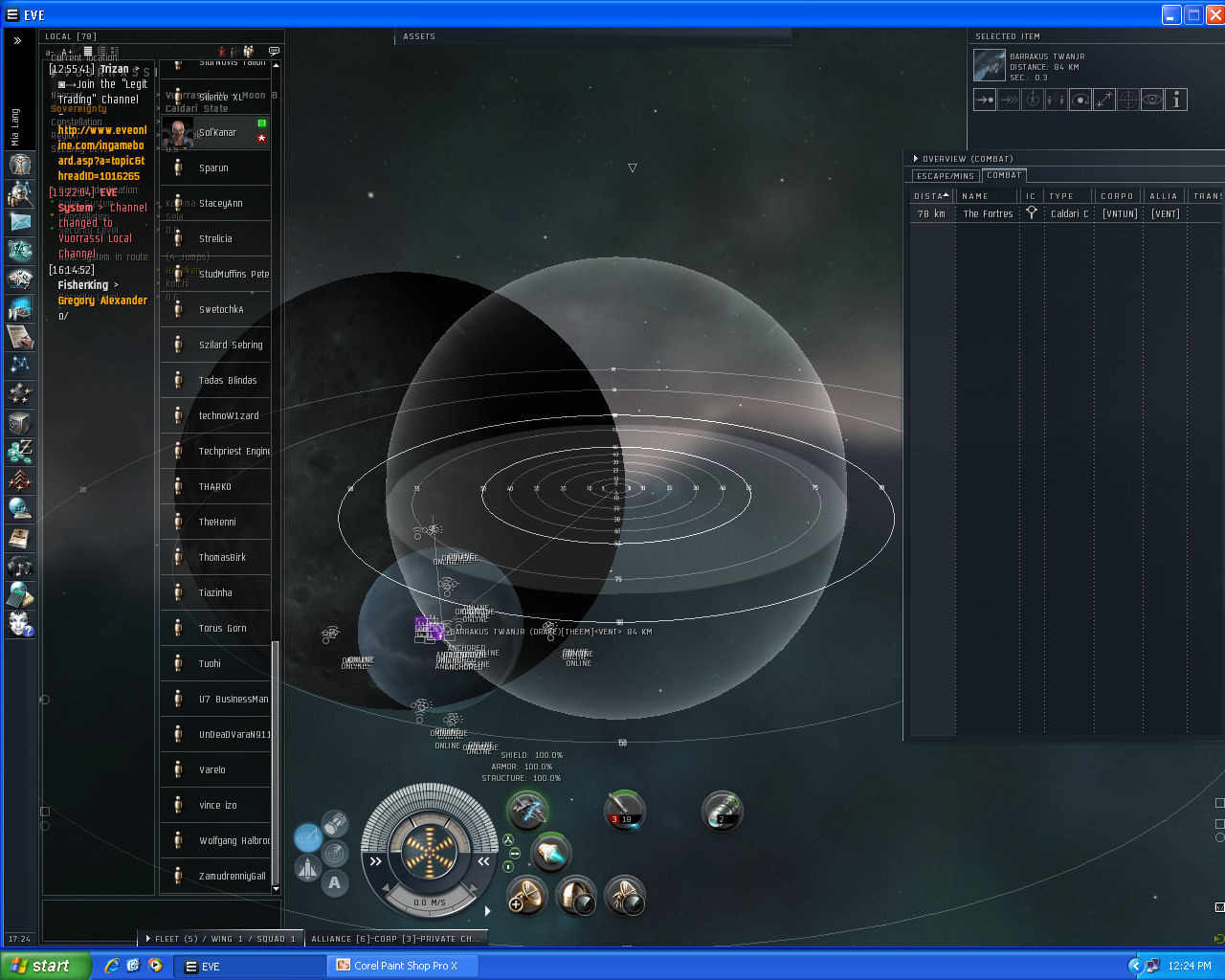Switch to the Escape/Mins overview tab
The height and width of the screenshot is (980, 1225).
click(x=945, y=176)
